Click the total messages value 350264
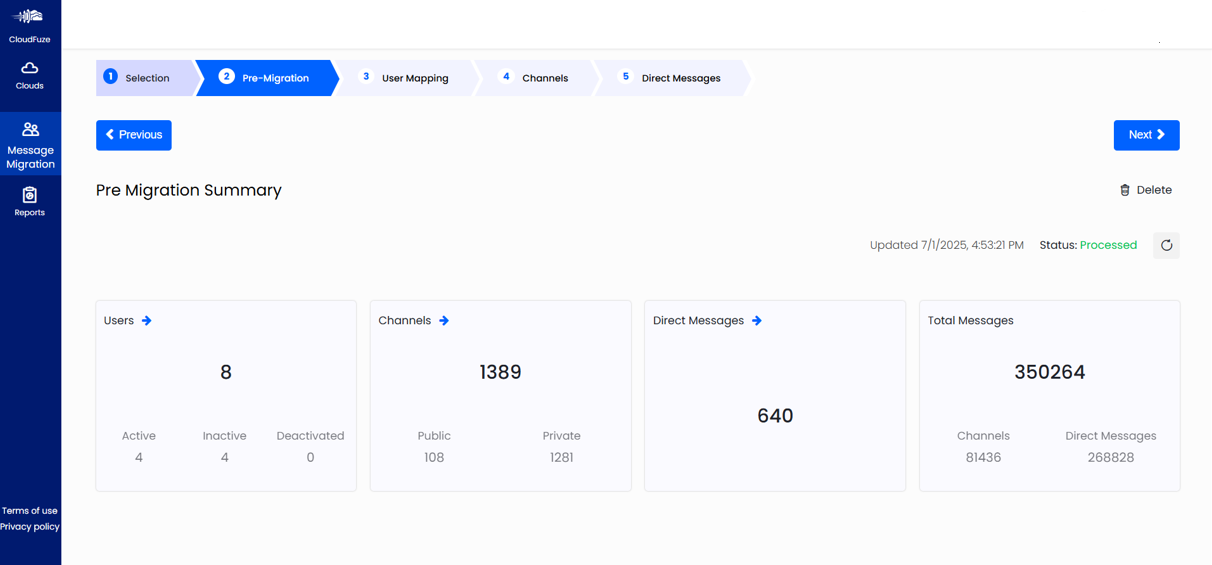 click(x=1050, y=372)
